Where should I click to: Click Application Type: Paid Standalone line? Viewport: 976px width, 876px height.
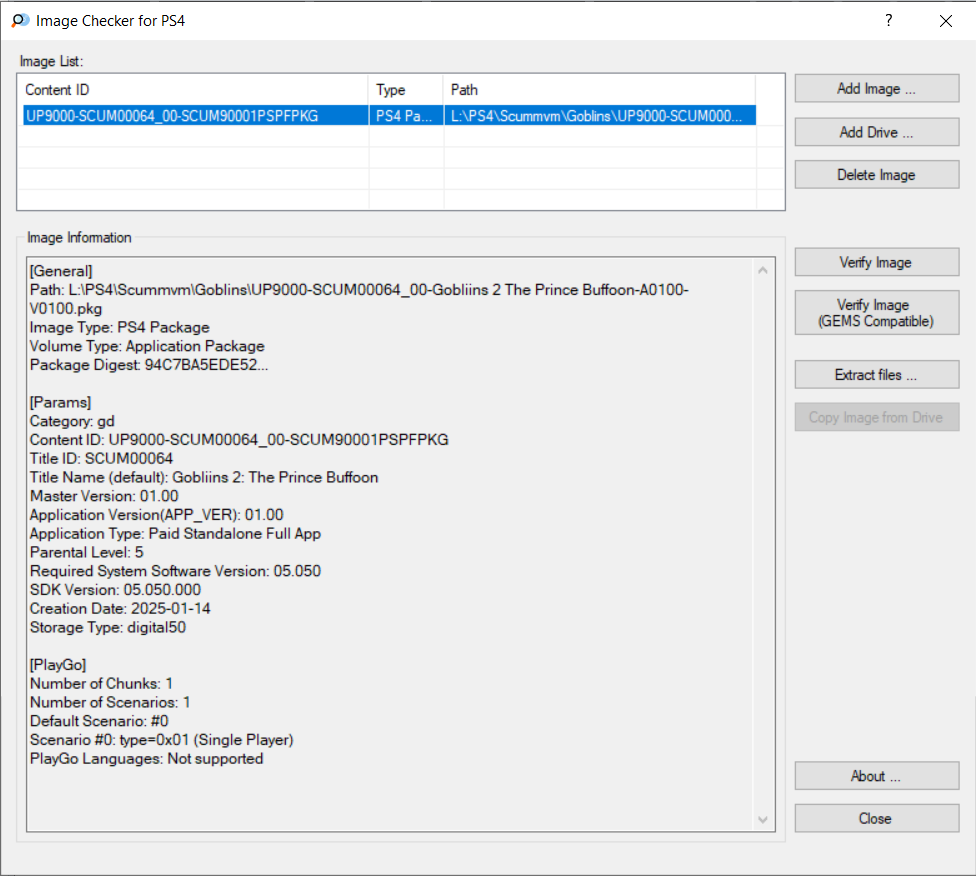(176, 534)
